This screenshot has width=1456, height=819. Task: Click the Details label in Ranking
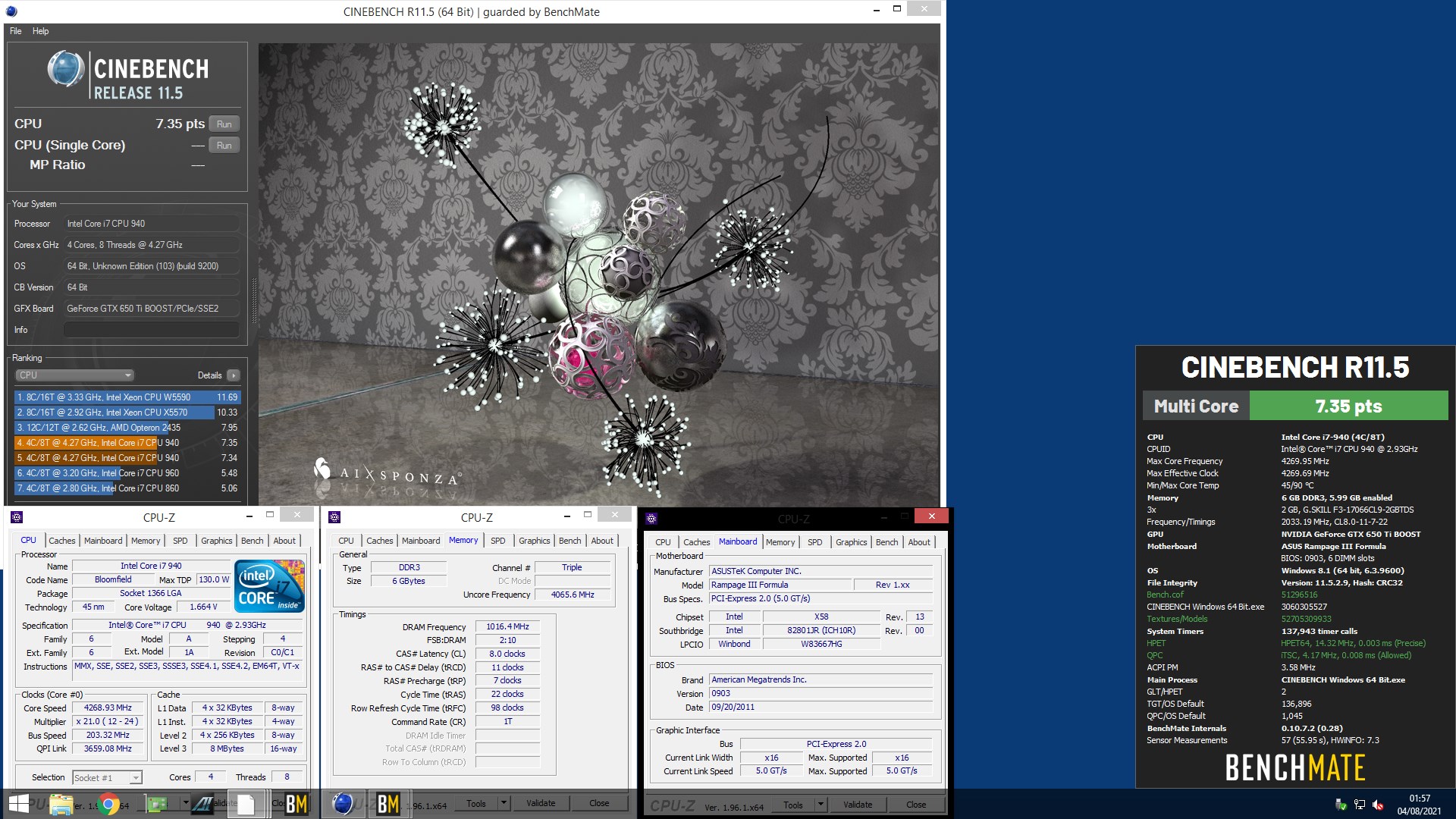point(209,375)
